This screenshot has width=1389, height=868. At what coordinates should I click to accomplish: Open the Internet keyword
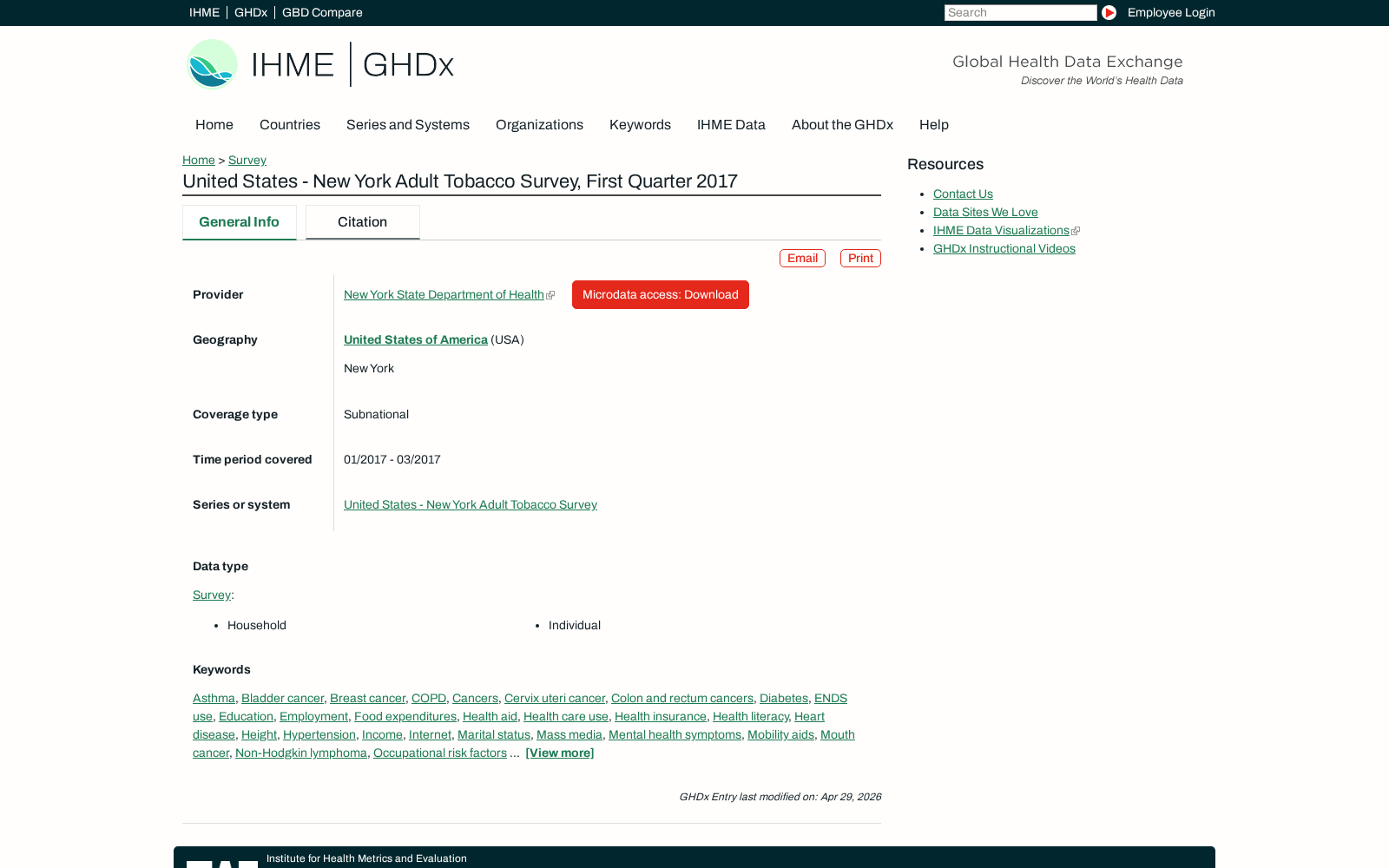point(430,734)
